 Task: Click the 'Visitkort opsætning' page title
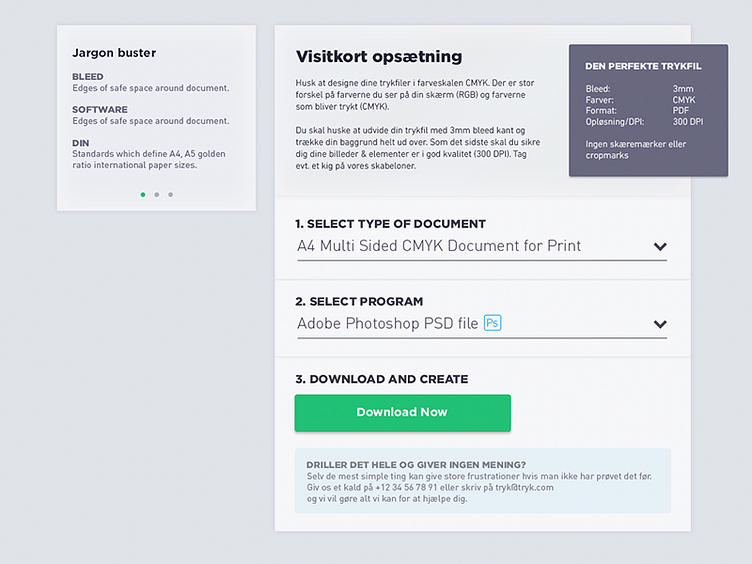[379, 57]
